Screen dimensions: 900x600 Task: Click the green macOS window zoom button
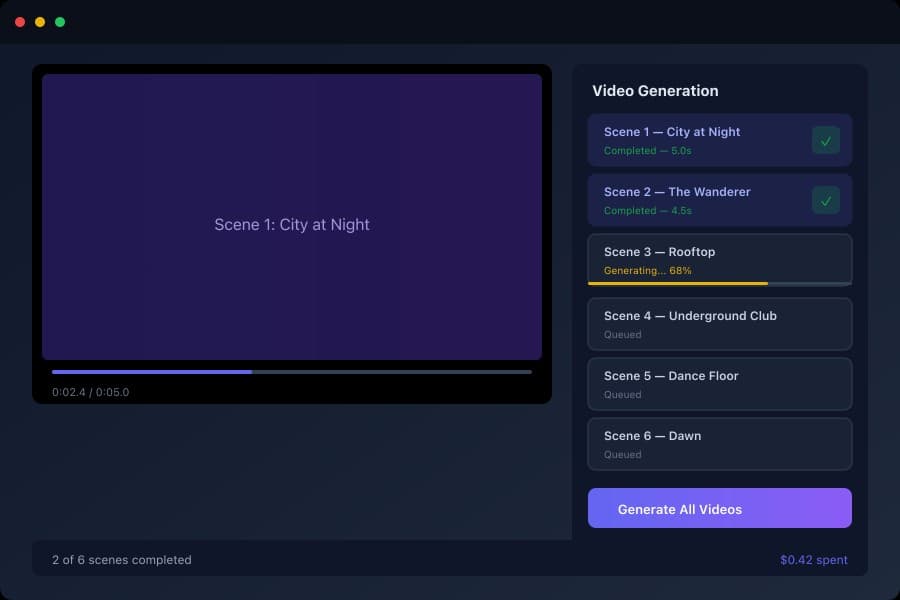(x=60, y=20)
